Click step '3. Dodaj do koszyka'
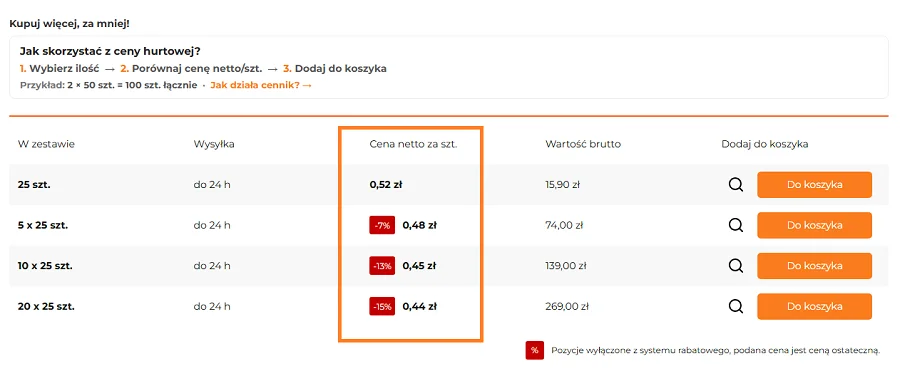 click(335, 69)
